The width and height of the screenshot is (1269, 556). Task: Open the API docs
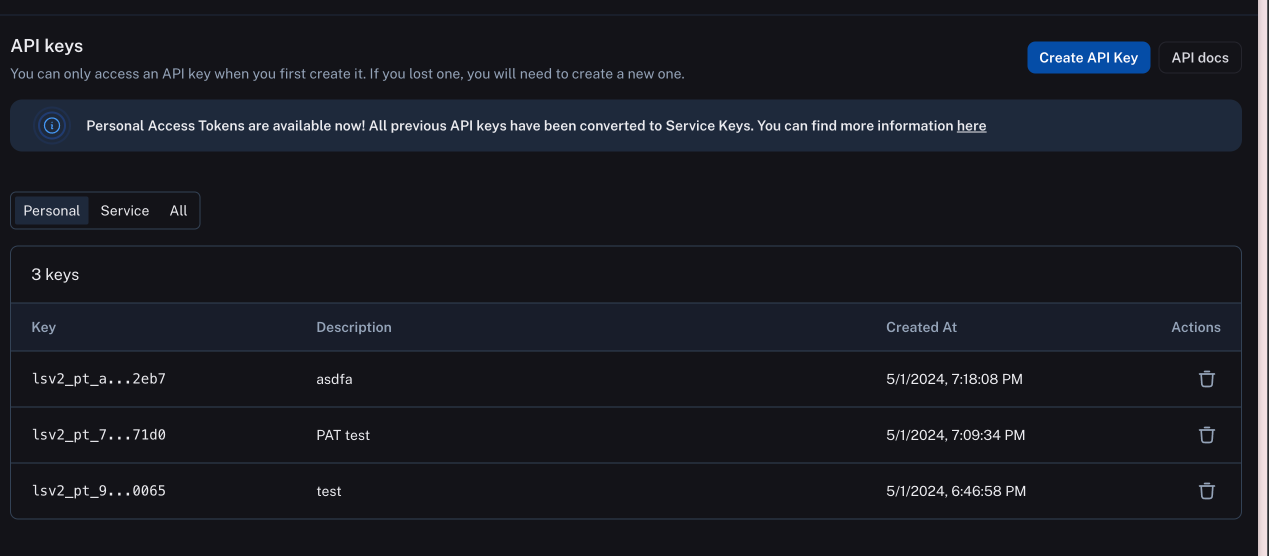coord(1200,58)
